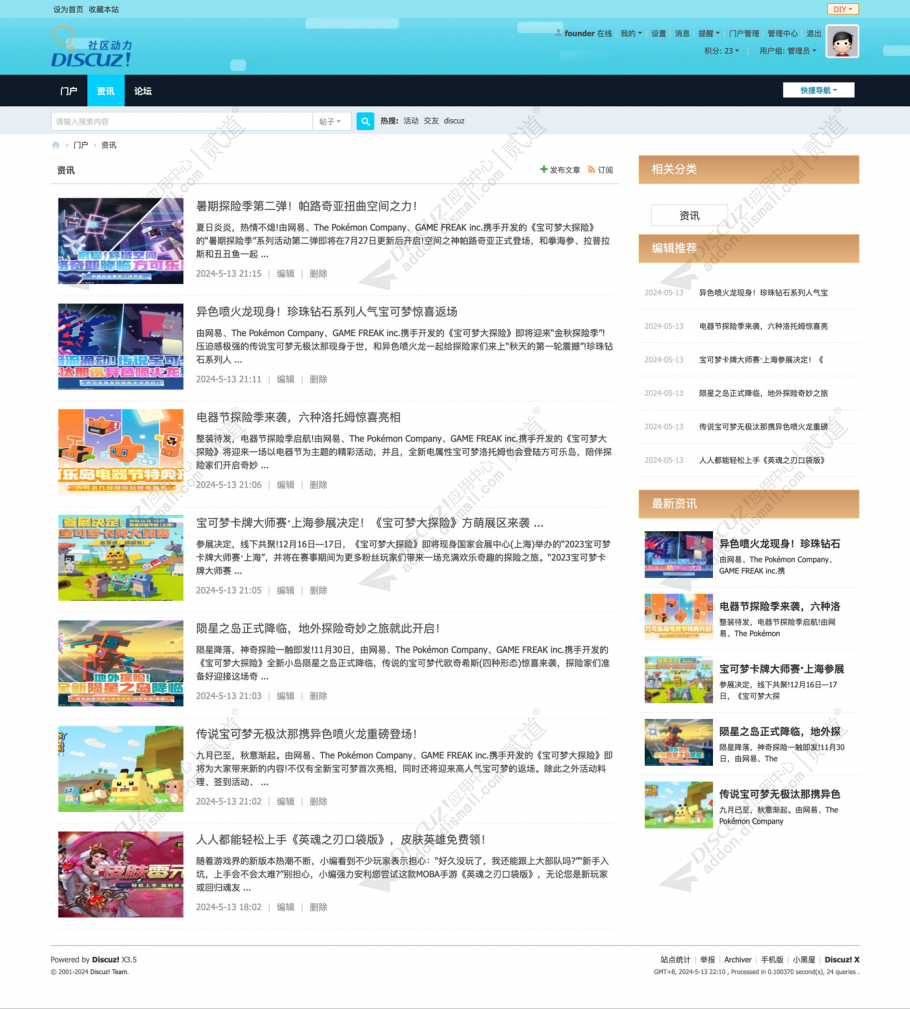Open 消息 in user menu

682,33
